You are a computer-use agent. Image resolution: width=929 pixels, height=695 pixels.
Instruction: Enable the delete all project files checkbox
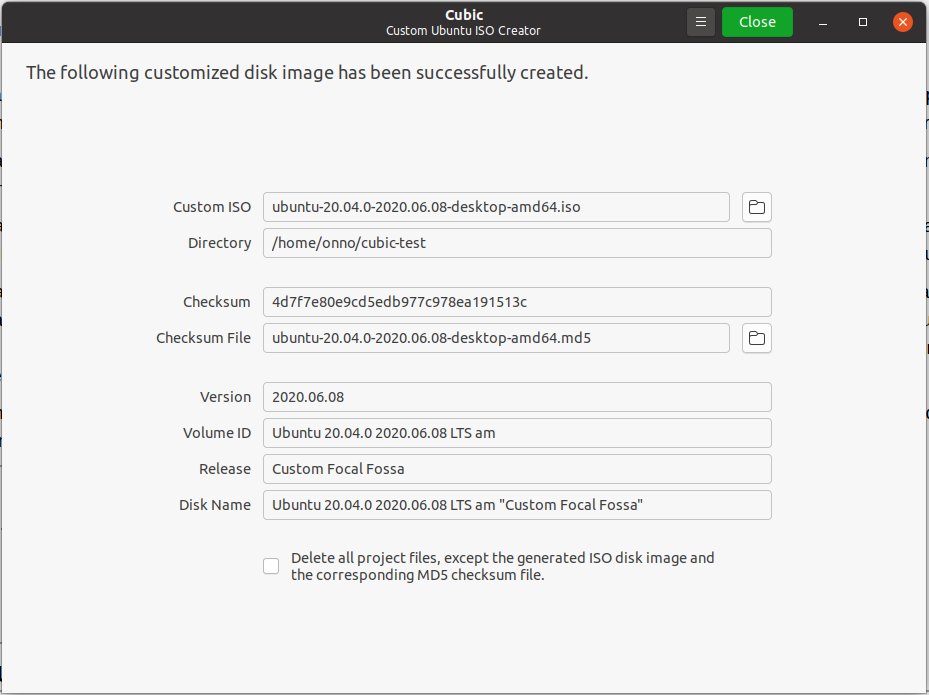click(x=271, y=566)
